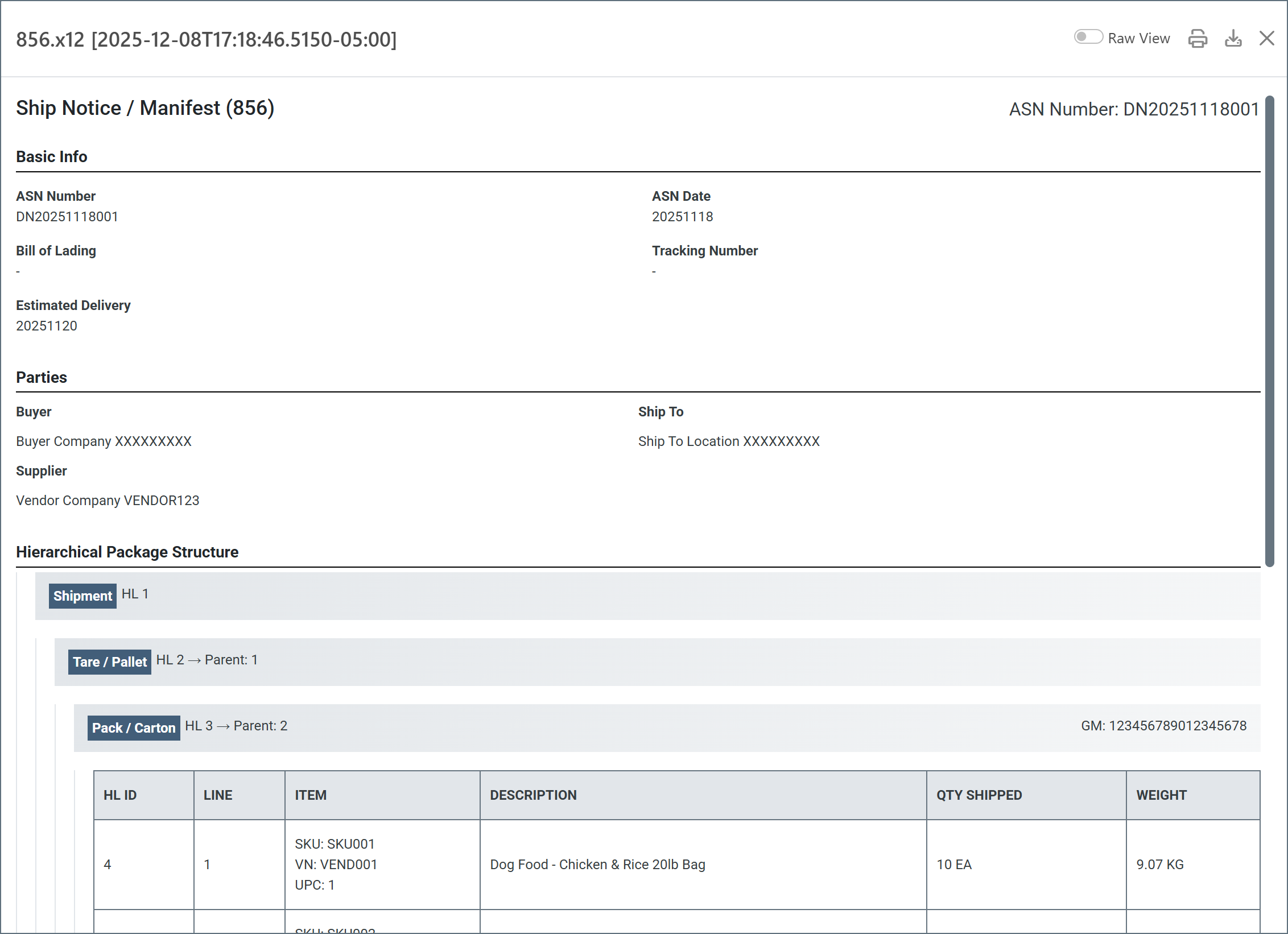Click the DESCRIPTION column header
Screen dimensions: 1288x934
pos(533,795)
